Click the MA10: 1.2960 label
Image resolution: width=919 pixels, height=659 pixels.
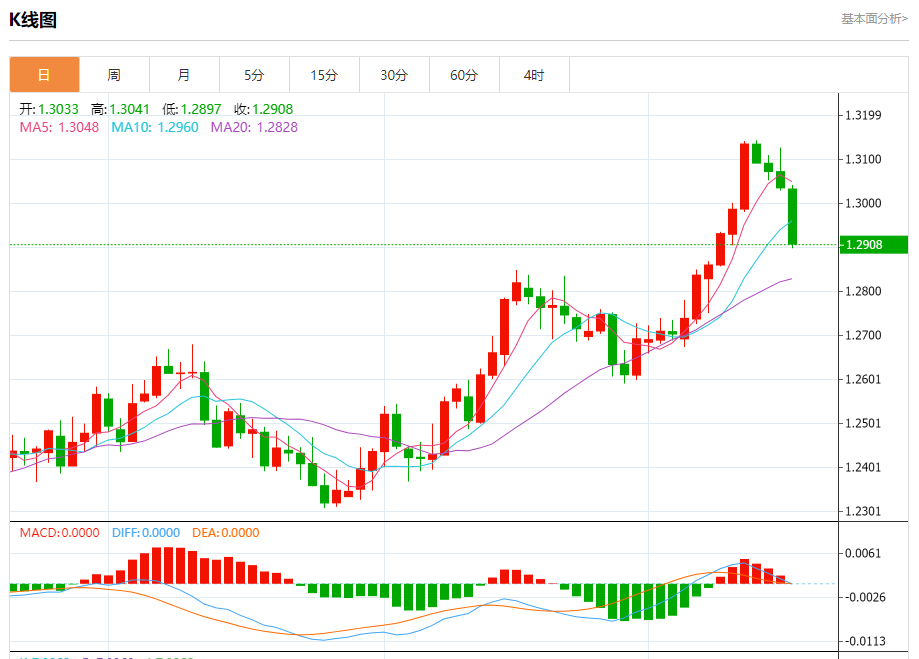pos(155,127)
